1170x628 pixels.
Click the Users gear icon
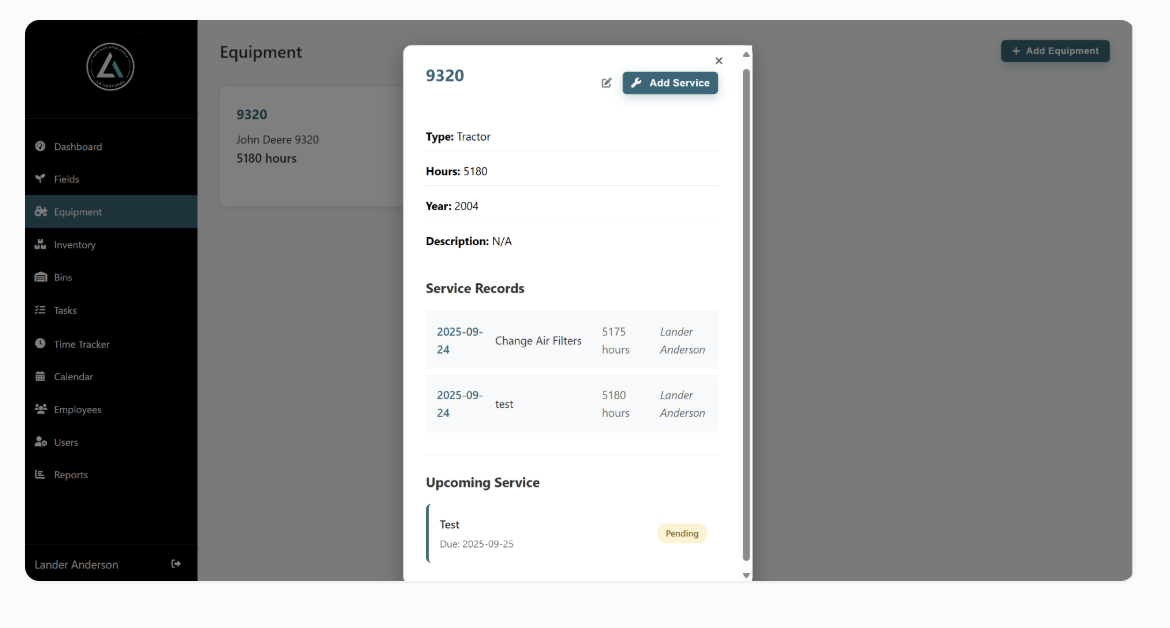(41, 442)
